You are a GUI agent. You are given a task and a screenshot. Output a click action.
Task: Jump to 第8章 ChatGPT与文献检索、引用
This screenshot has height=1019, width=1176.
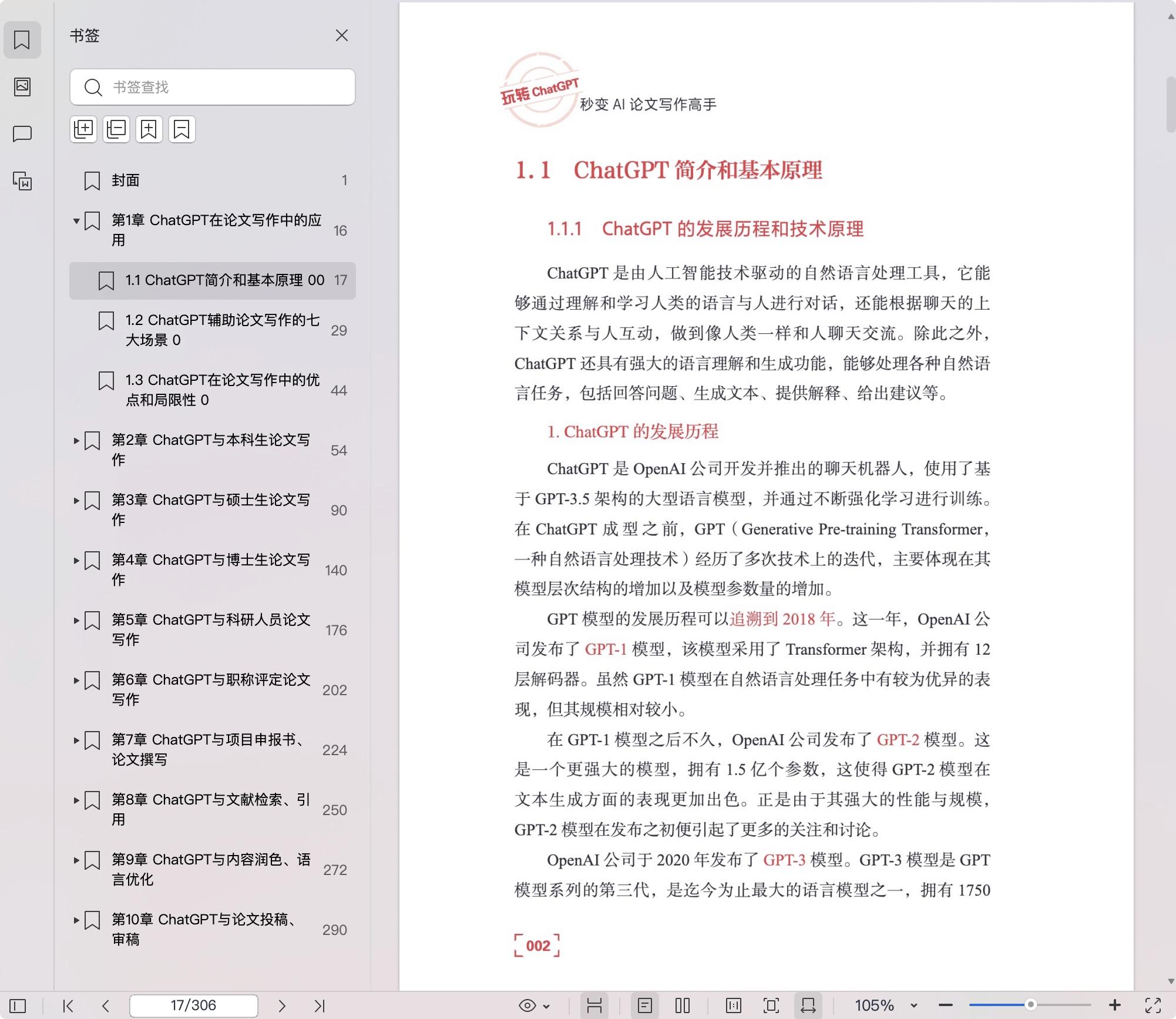(x=213, y=809)
